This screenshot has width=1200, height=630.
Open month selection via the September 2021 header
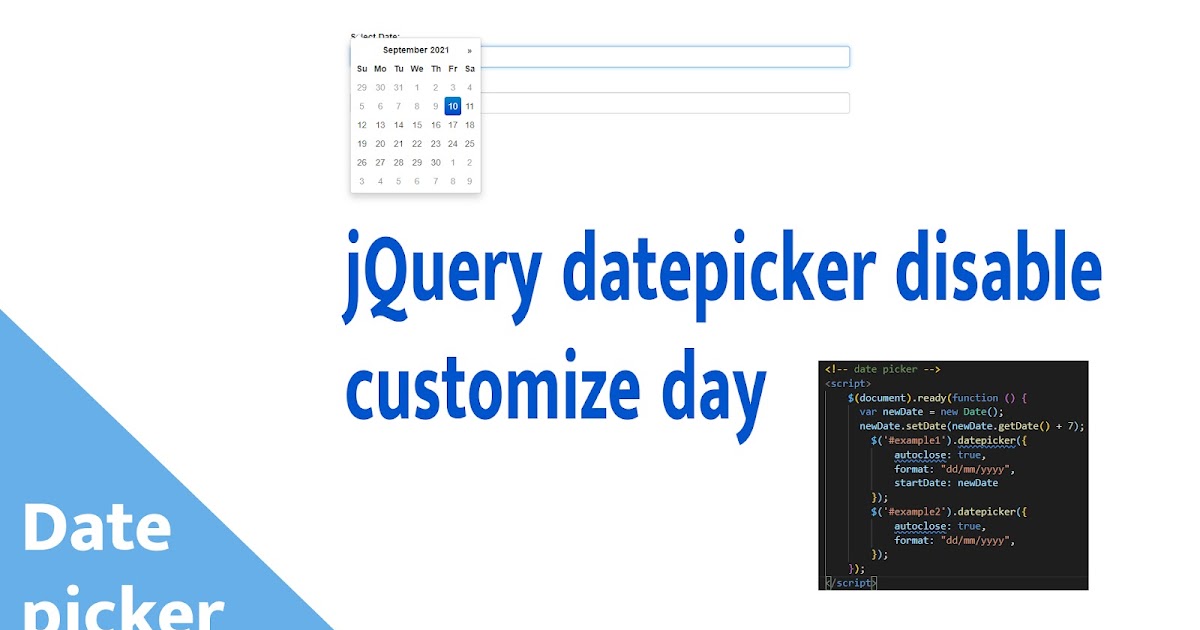pyautogui.click(x=416, y=49)
